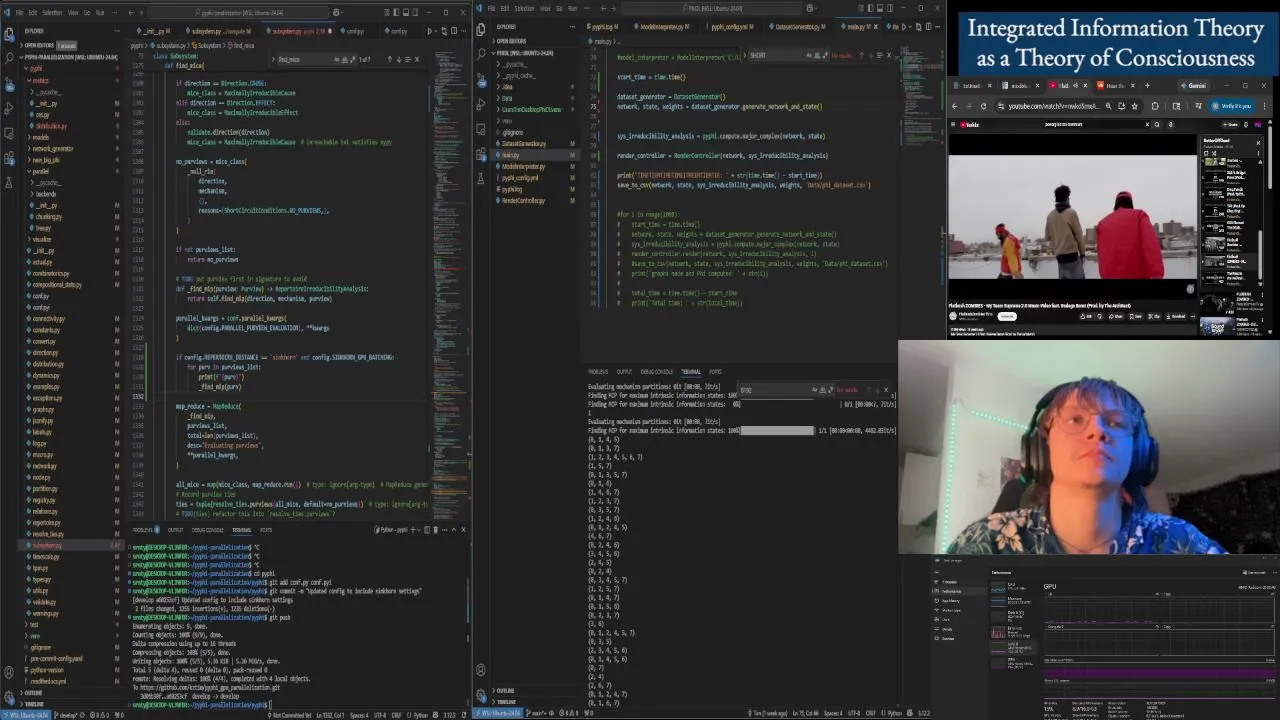Open Source Control in left VS Code window
This screenshot has width=1280, height=720.
(x=9, y=83)
